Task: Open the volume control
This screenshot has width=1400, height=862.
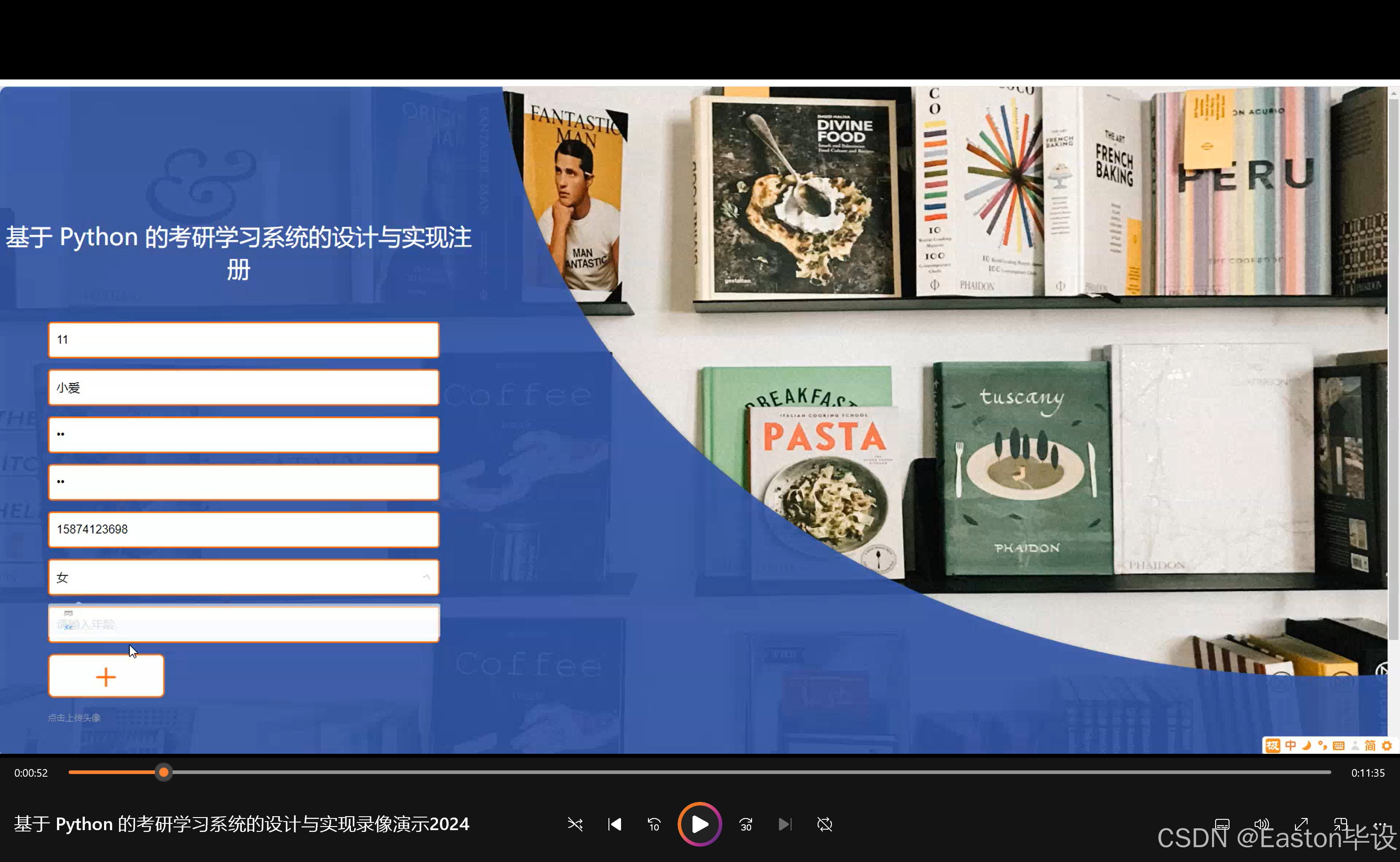Action: 1261,824
